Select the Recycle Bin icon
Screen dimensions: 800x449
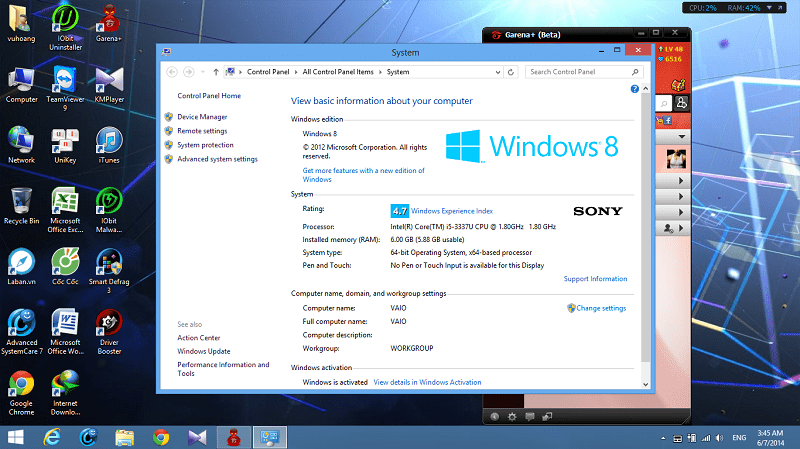click(21, 206)
